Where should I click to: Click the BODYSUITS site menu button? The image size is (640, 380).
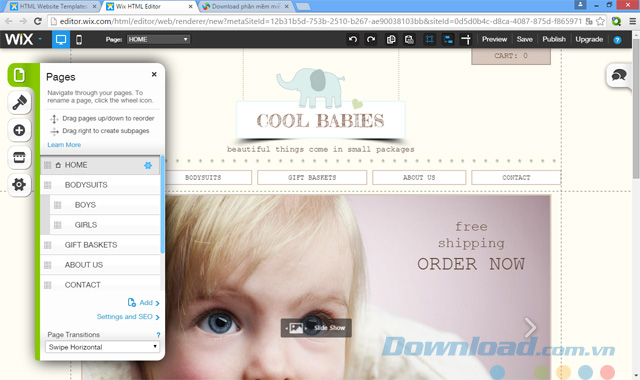tap(203, 178)
